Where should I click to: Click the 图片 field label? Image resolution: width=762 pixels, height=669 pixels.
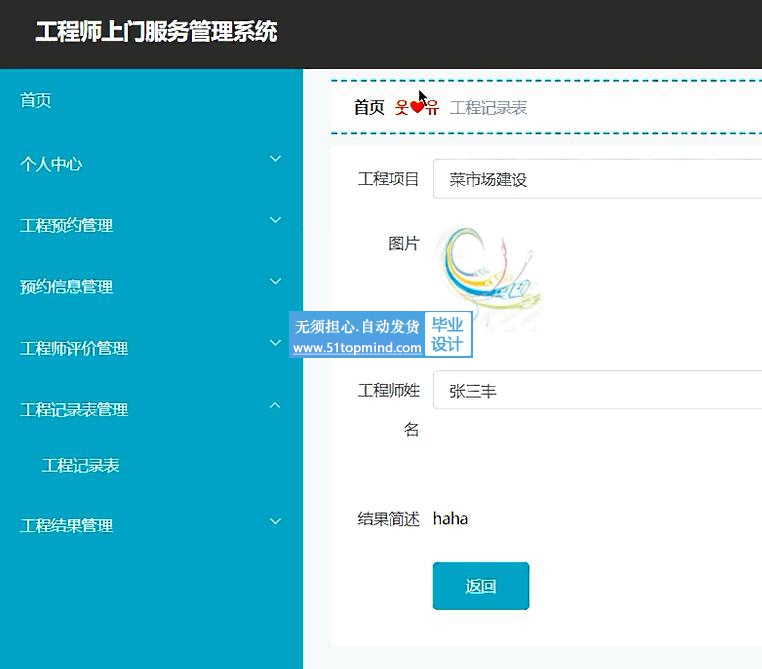pyautogui.click(x=404, y=243)
